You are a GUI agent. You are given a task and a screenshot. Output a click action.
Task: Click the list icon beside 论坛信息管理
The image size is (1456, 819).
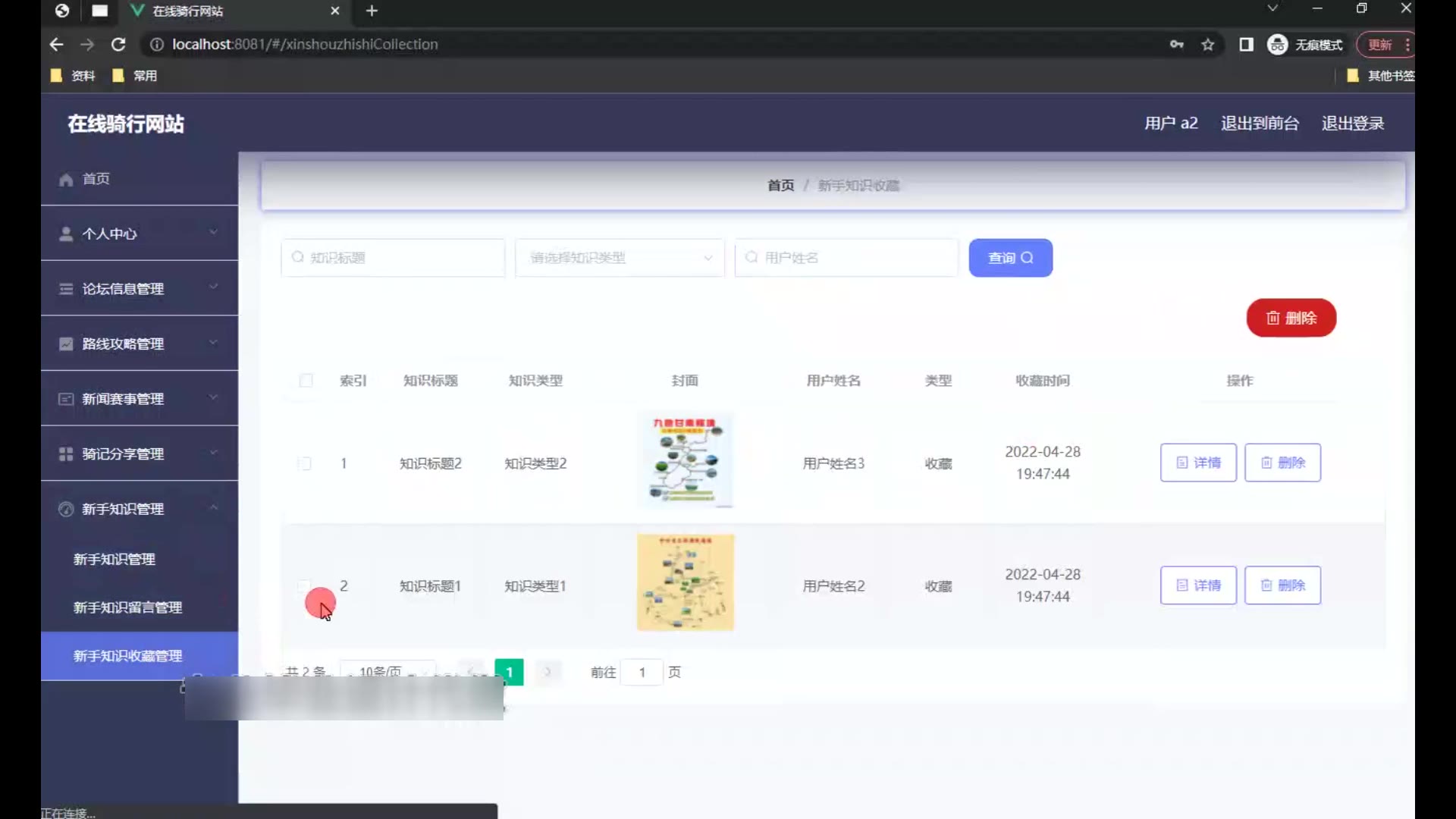[x=66, y=289]
